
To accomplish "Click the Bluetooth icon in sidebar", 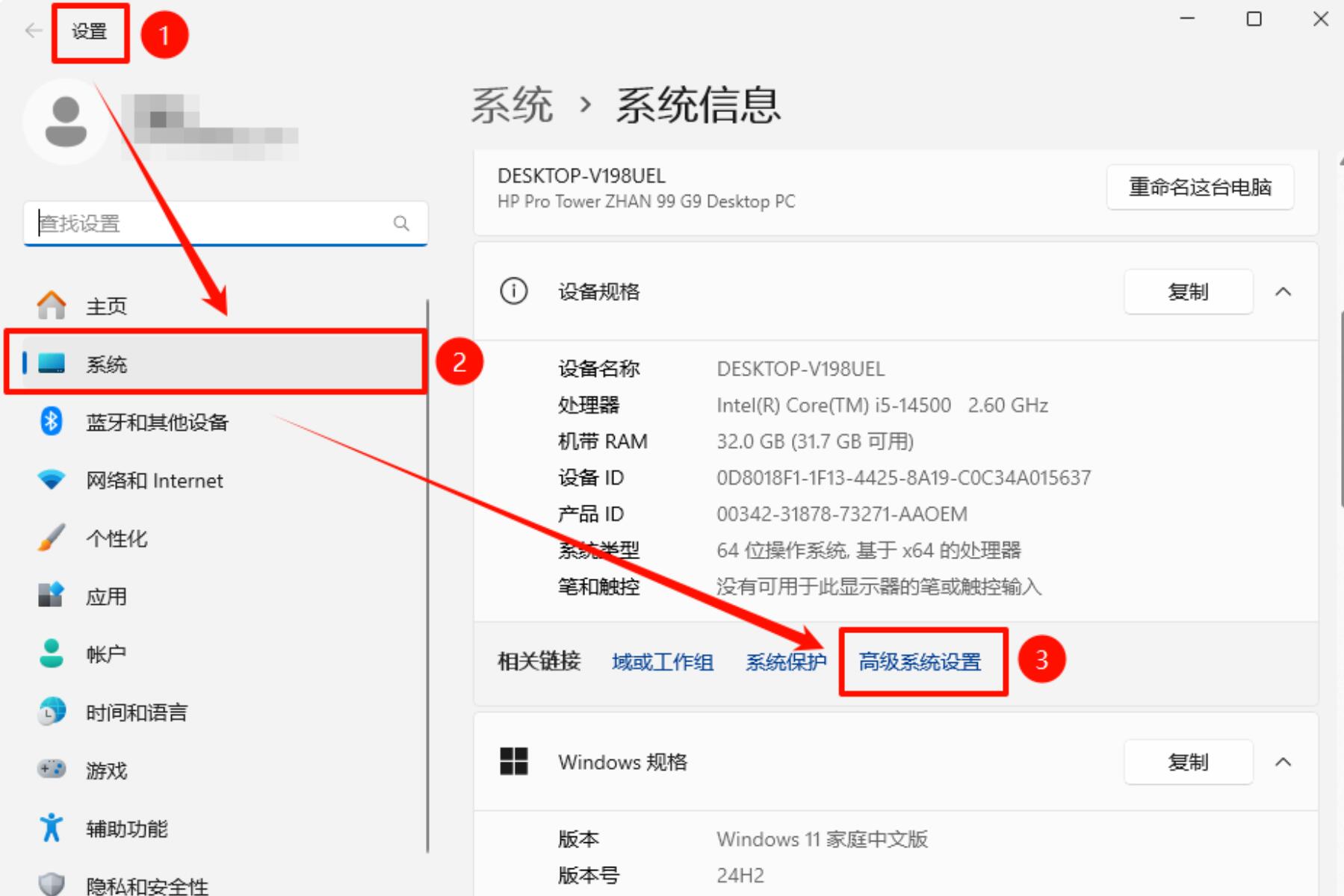I will click(x=51, y=422).
